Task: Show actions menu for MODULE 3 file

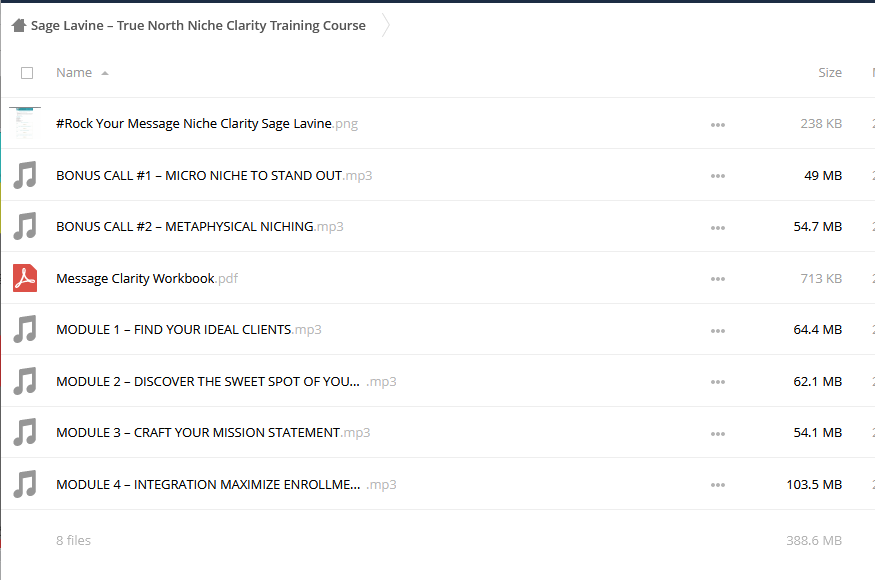Action: [718, 434]
